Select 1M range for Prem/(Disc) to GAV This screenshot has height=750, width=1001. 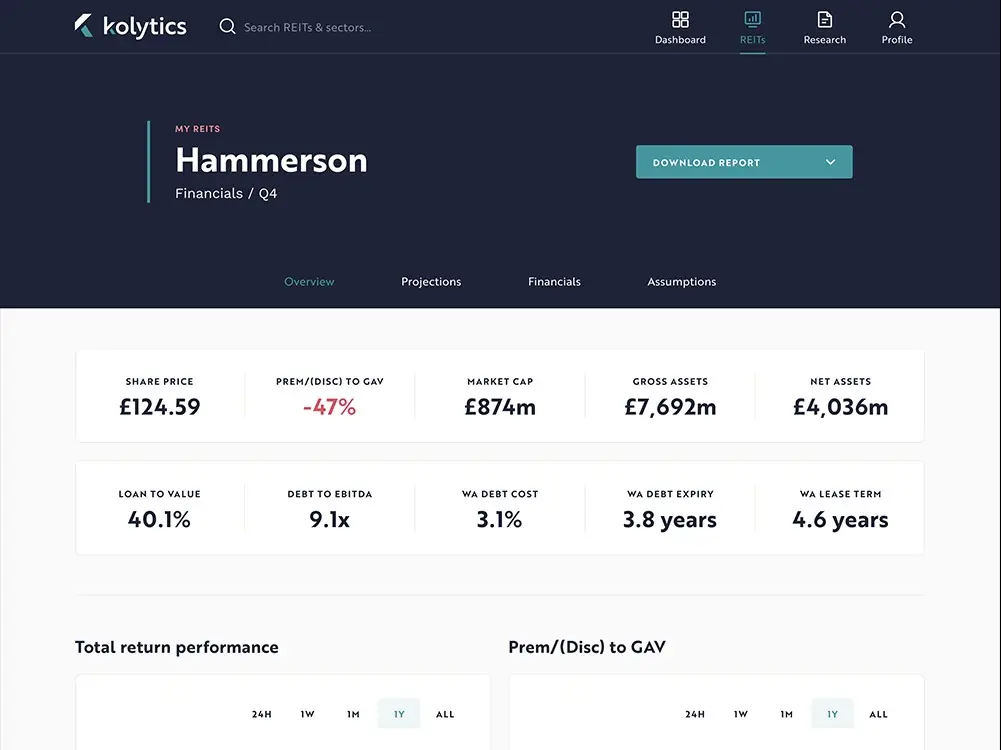coord(787,714)
